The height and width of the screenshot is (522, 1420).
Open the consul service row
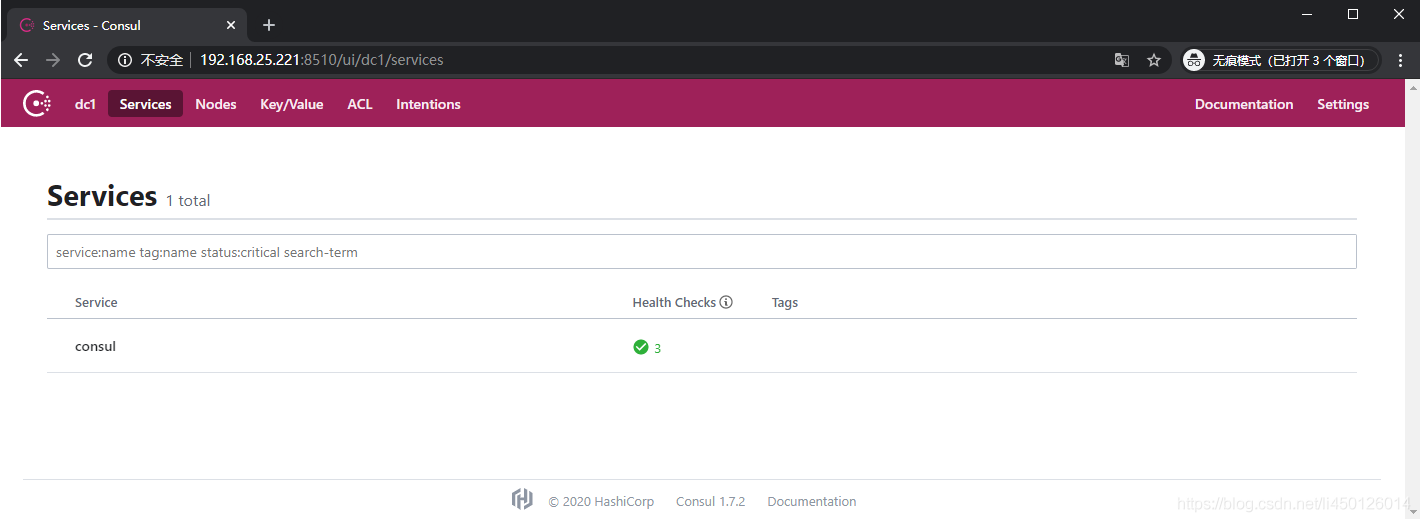pyautogui.click(x=702, y=347)
